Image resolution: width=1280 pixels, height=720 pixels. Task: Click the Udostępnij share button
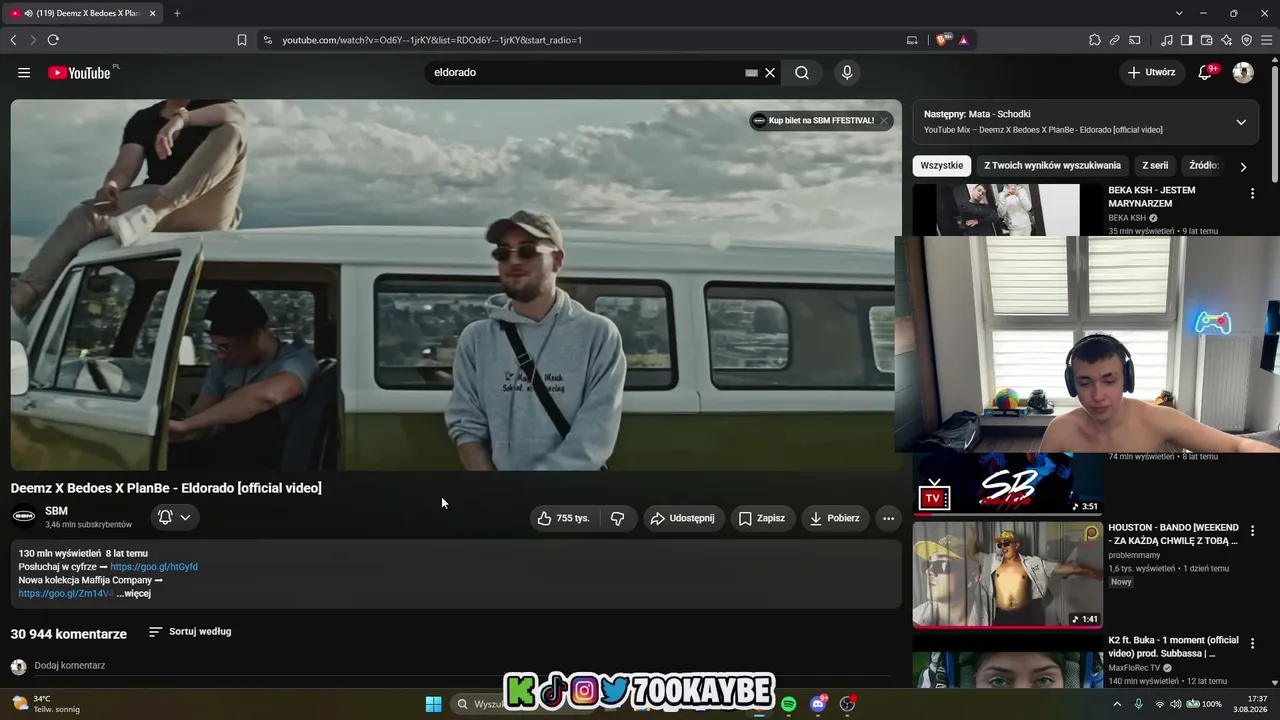683,518
